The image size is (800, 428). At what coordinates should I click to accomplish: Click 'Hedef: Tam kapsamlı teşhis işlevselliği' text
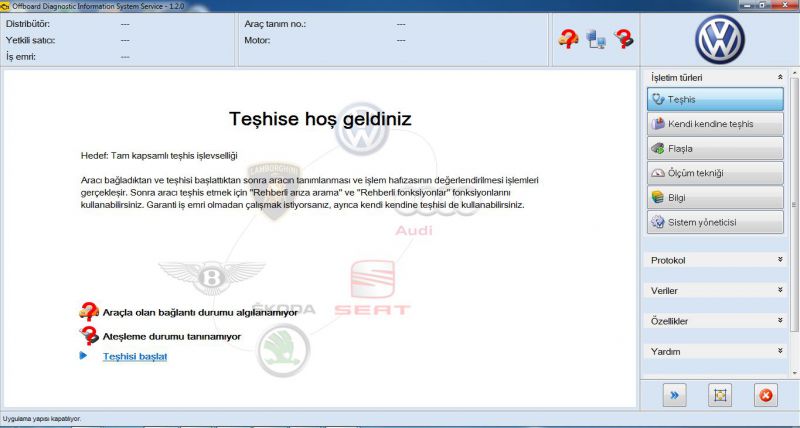[159, 156]
